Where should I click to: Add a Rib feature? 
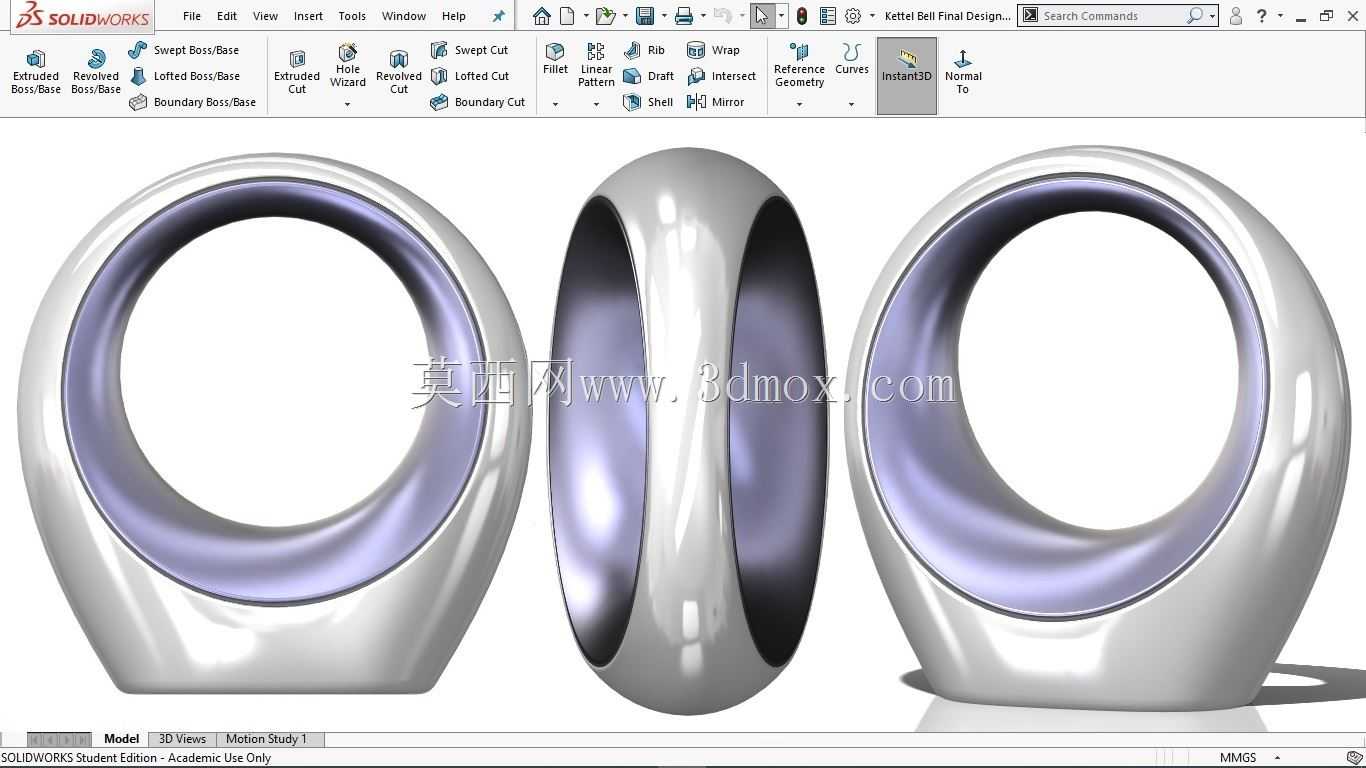pos(643,50)
